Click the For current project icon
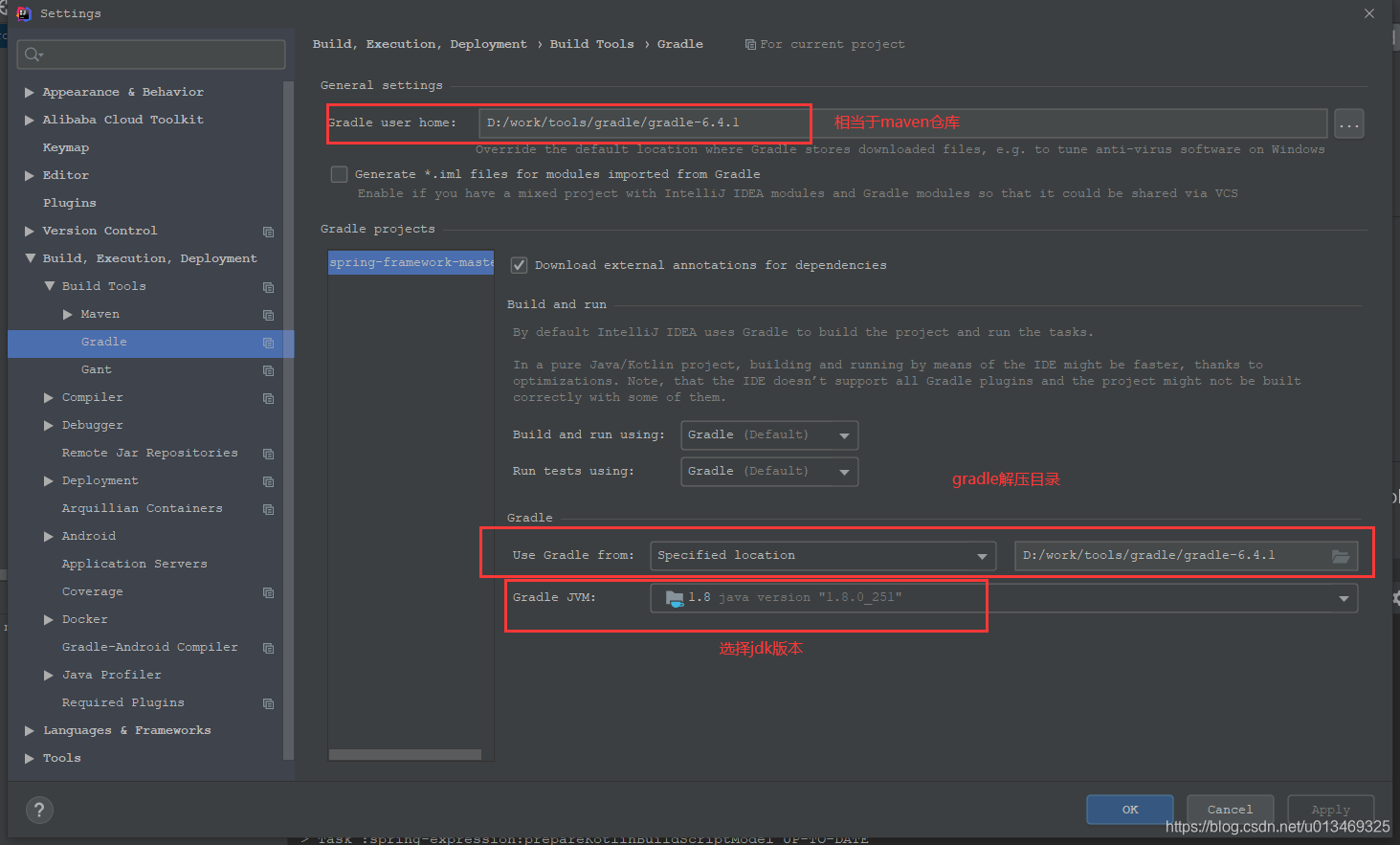The width and height of the screenshot is (1400, 845). (750, 44)
